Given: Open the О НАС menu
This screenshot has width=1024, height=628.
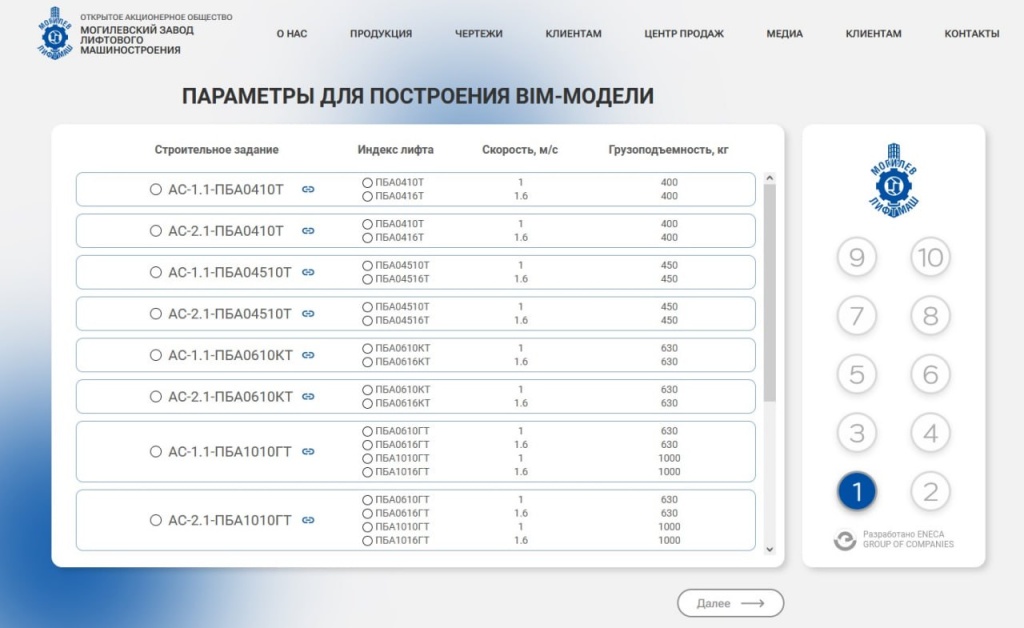Looking at the screenshot, I should (291, 33).
